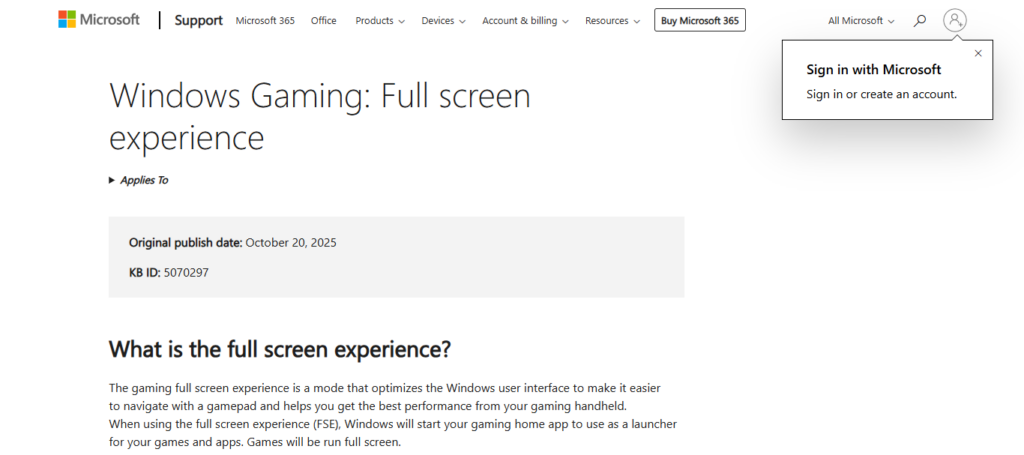Go to Support home link
Viewport: 1024px width, 455px height.
click(199, 20)
